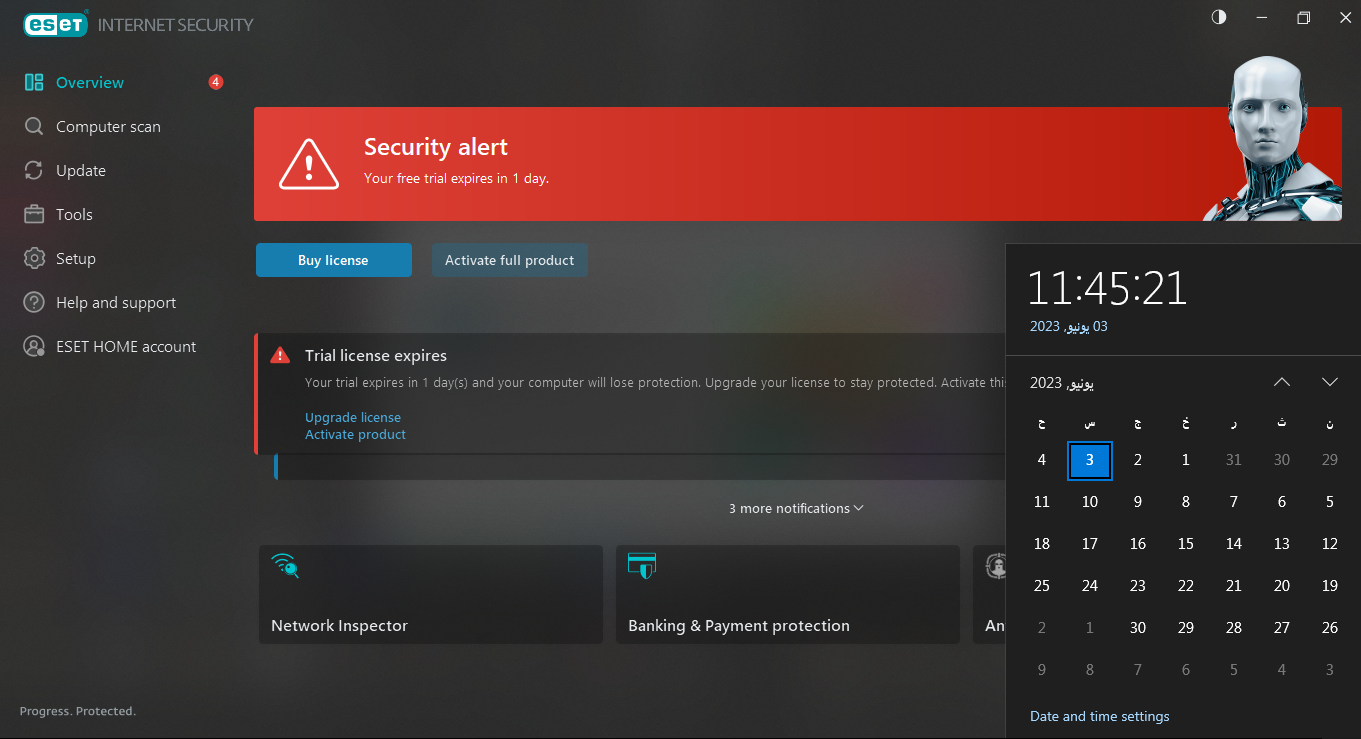Select day 17 in calendar

coord(1090,544)
